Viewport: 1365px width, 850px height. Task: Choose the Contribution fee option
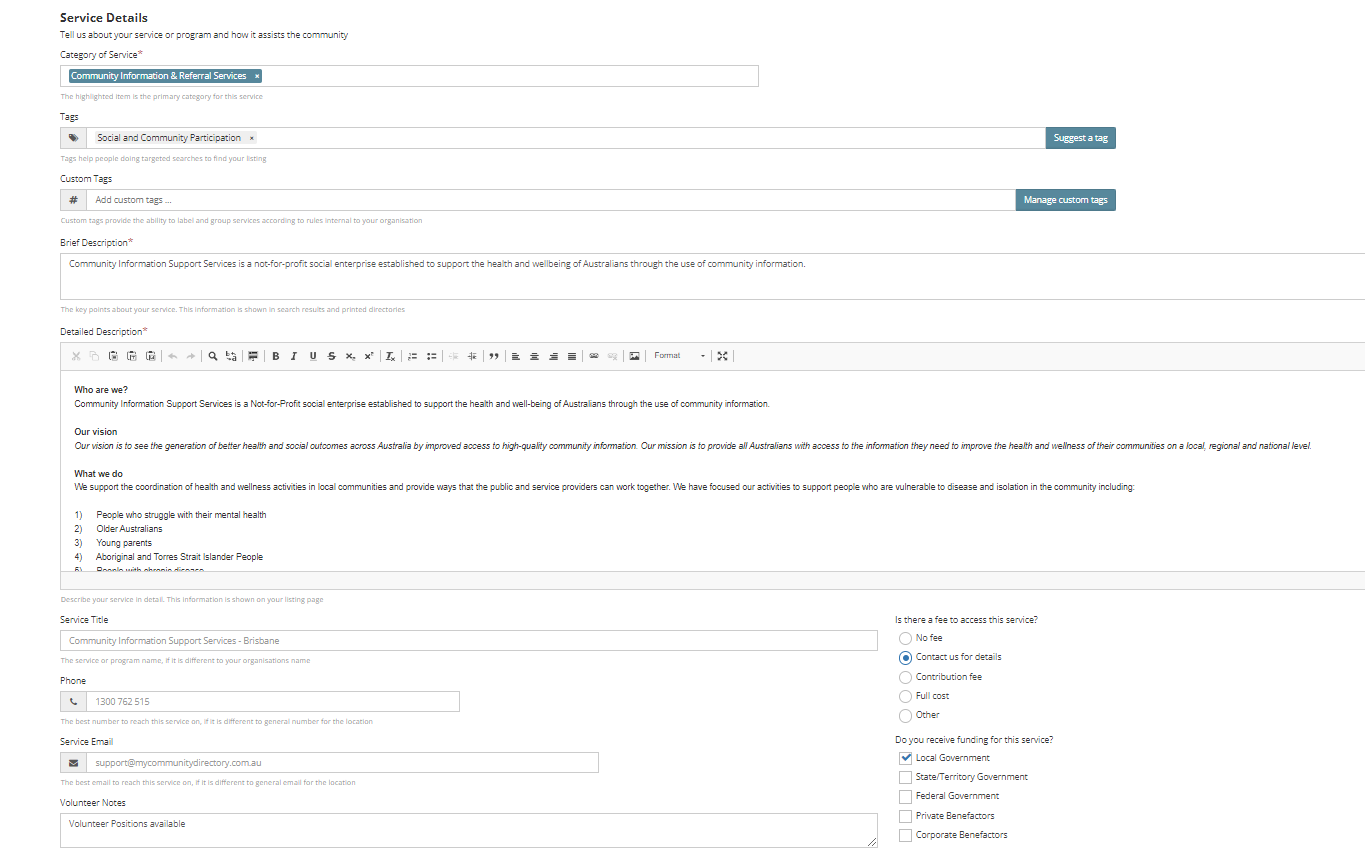(906, 677)
